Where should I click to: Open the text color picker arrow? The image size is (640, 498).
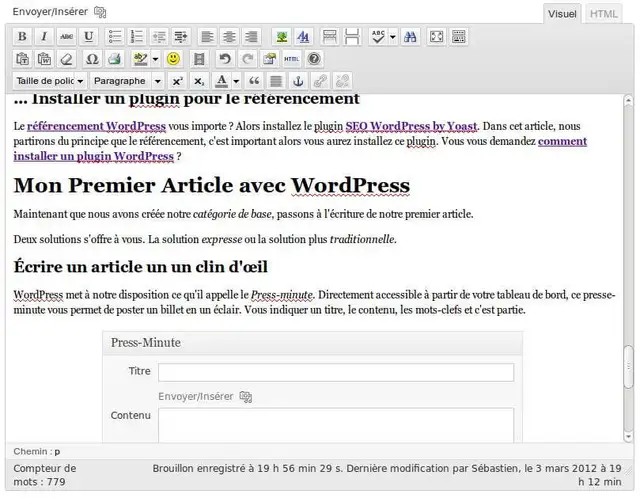(236, 82)
